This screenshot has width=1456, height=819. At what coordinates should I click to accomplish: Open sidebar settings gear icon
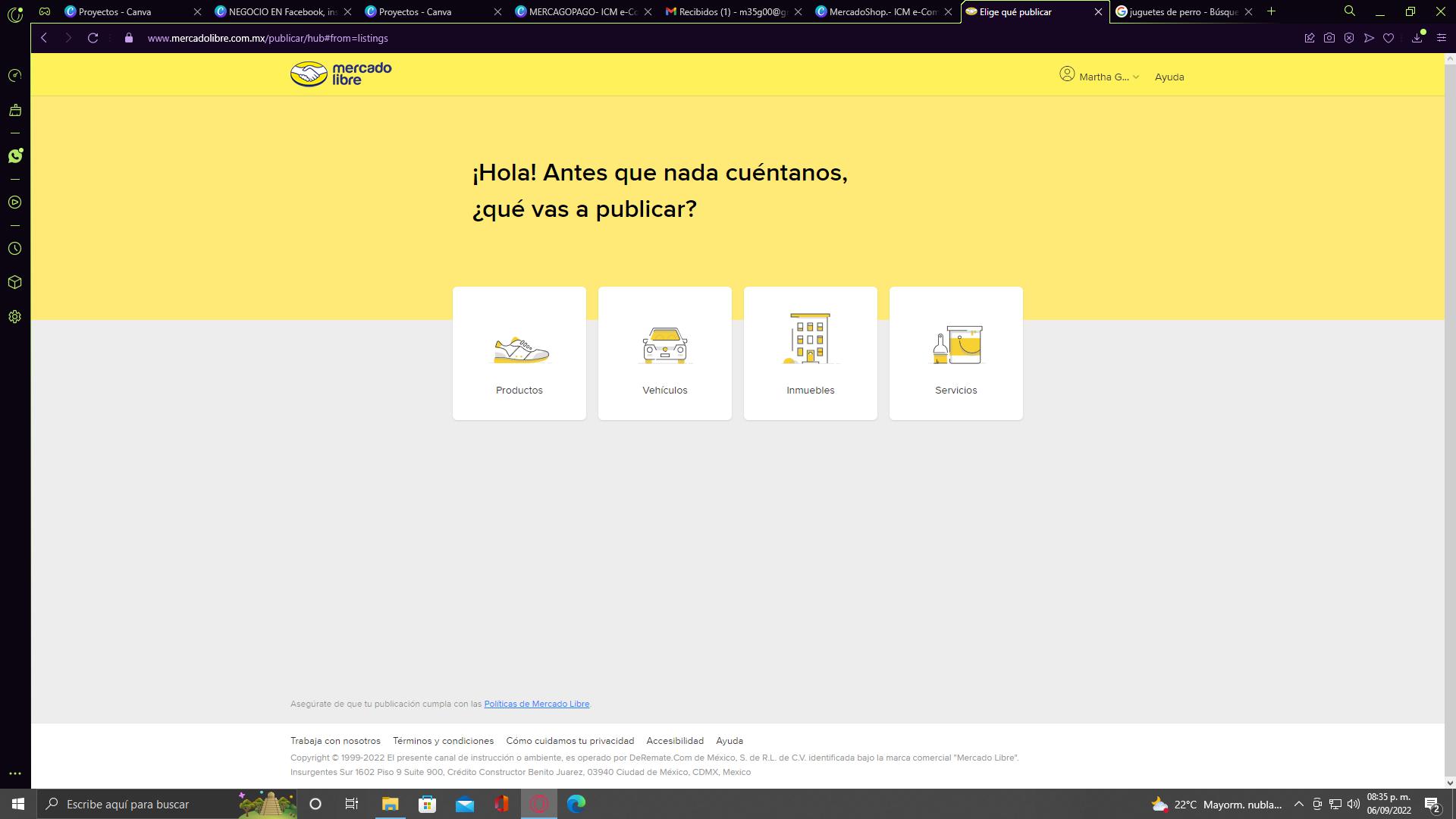point(15,317)
